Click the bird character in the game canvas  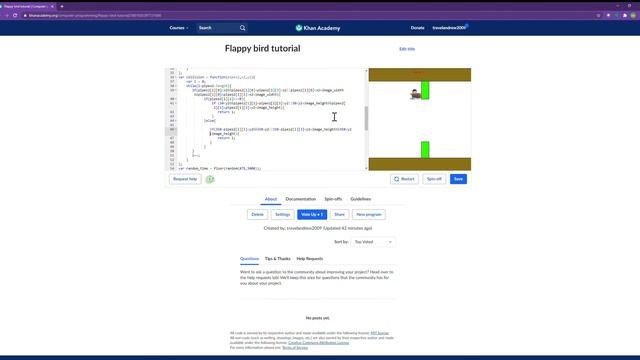[415, 94]
